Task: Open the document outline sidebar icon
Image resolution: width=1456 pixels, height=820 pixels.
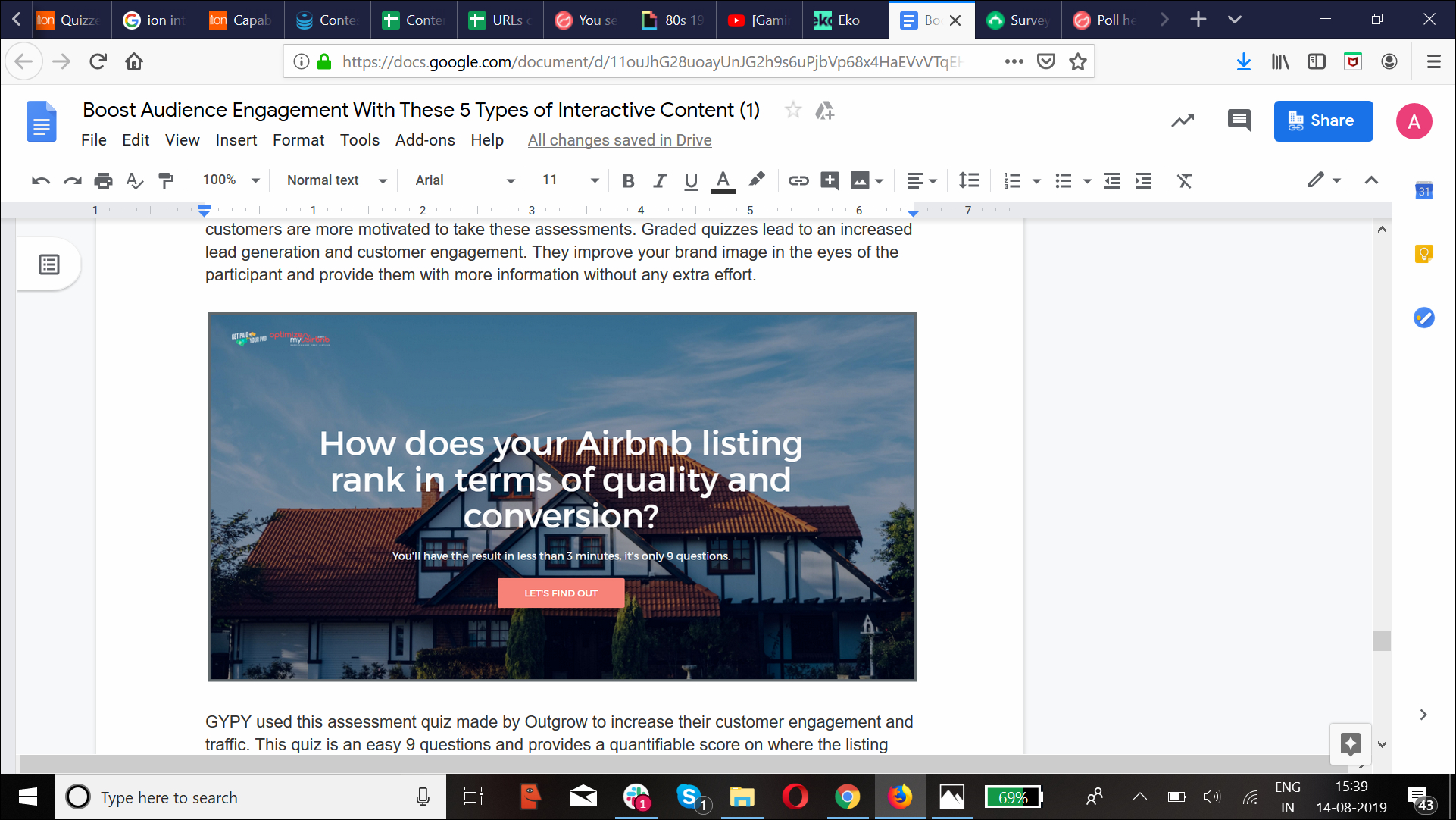Action: coord(49,264)
